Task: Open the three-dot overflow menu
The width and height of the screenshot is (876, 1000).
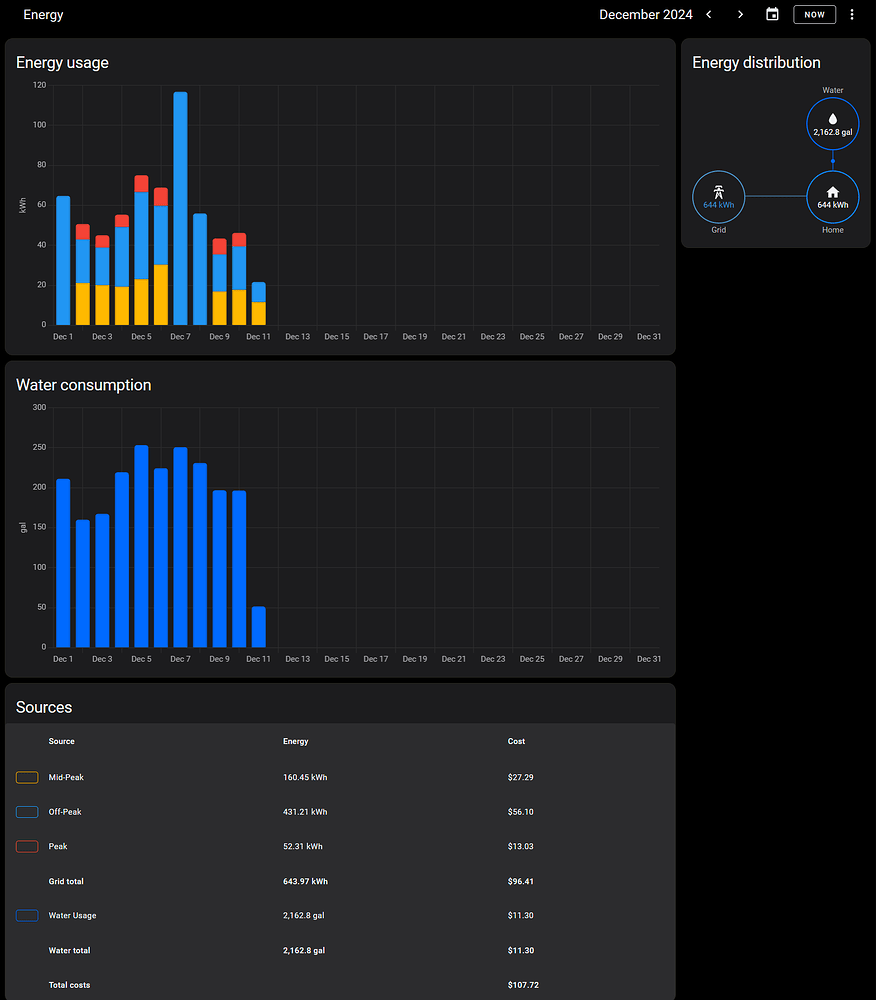Action: 852,15
